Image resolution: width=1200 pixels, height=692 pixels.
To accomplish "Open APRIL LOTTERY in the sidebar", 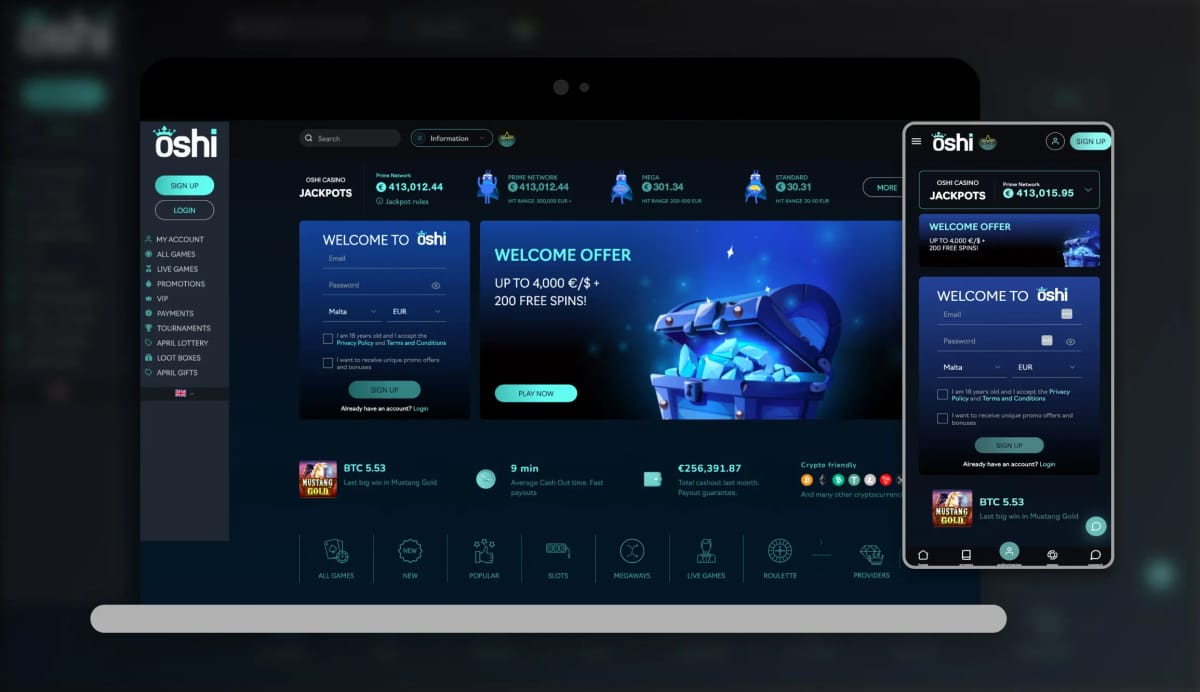I will 184,343.
